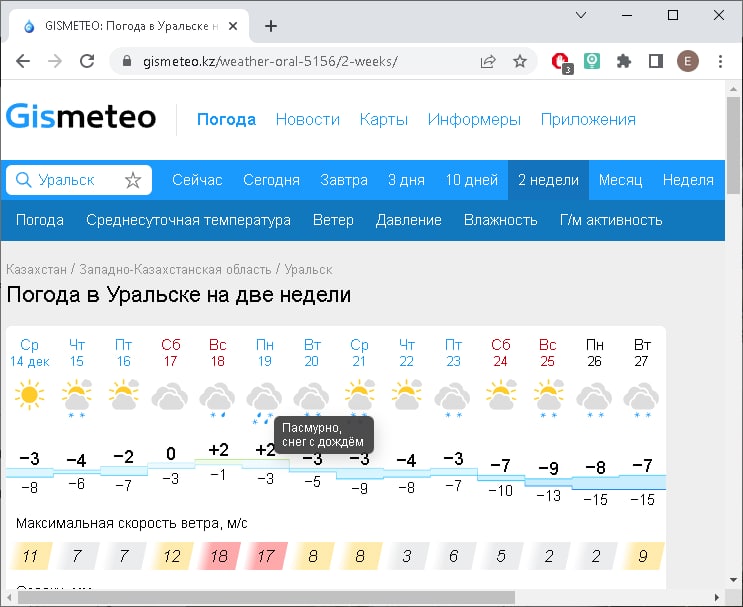The image size is (743, 607).
Task: Click weather icon for Вс 18
Action: point(217,400)
